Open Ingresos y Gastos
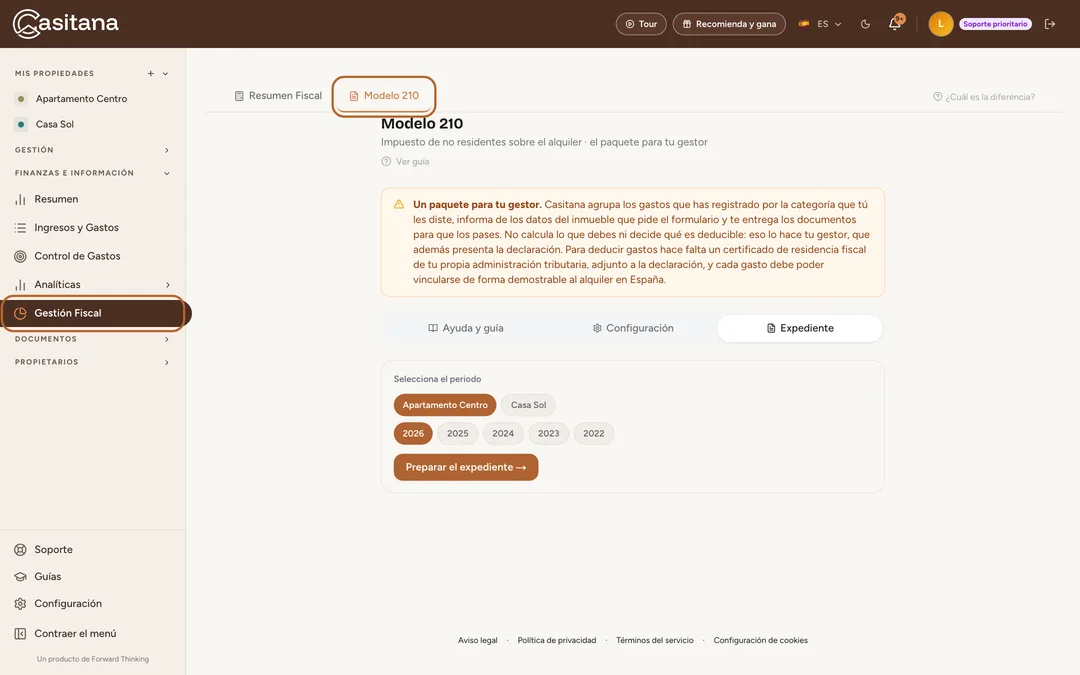 [76, 227]
